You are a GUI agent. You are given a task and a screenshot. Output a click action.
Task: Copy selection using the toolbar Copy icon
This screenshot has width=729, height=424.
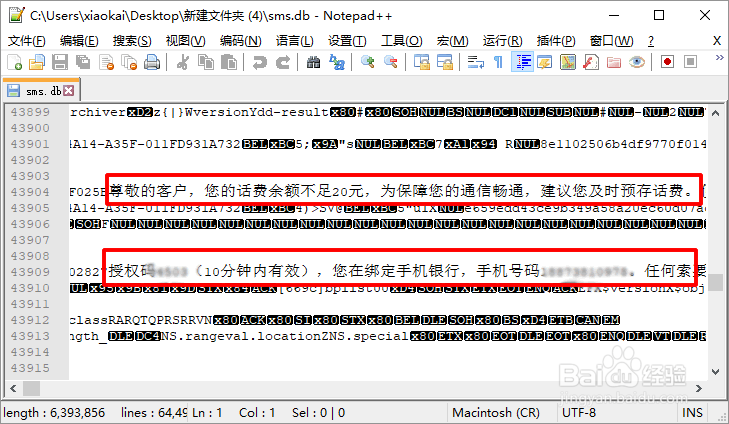(x=205, y=62)
